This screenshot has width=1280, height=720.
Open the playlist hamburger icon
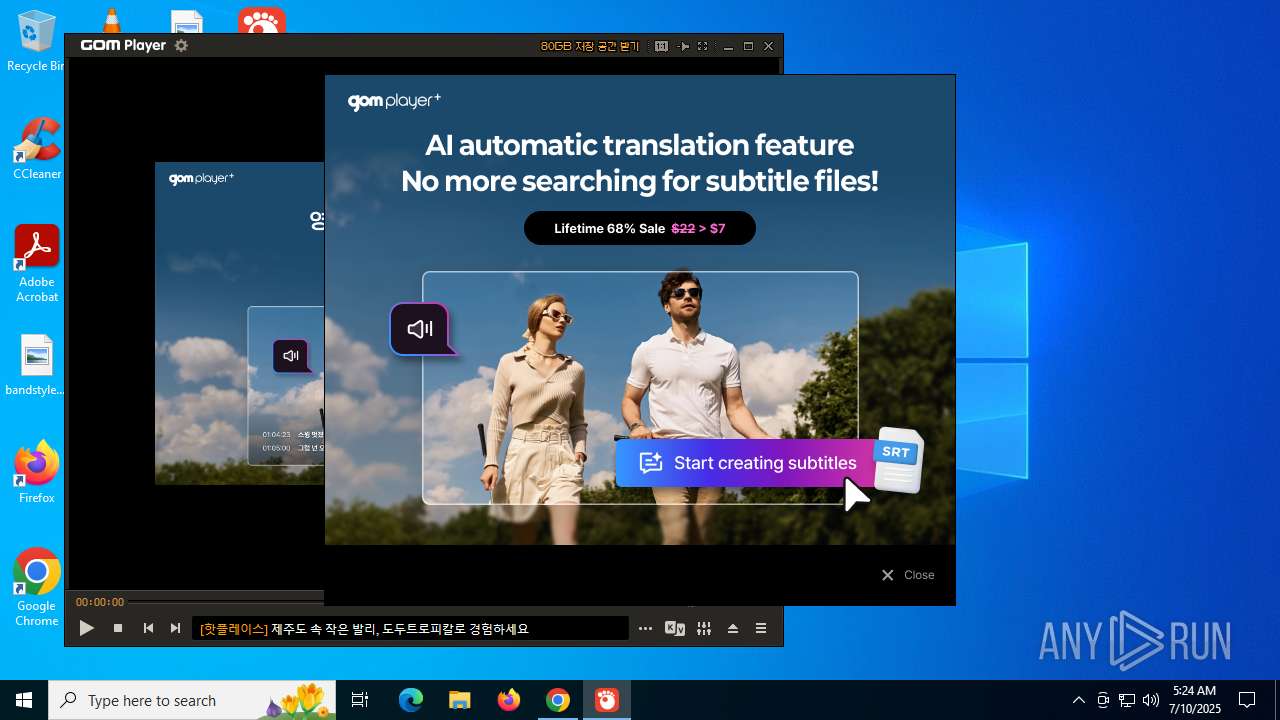761,628
